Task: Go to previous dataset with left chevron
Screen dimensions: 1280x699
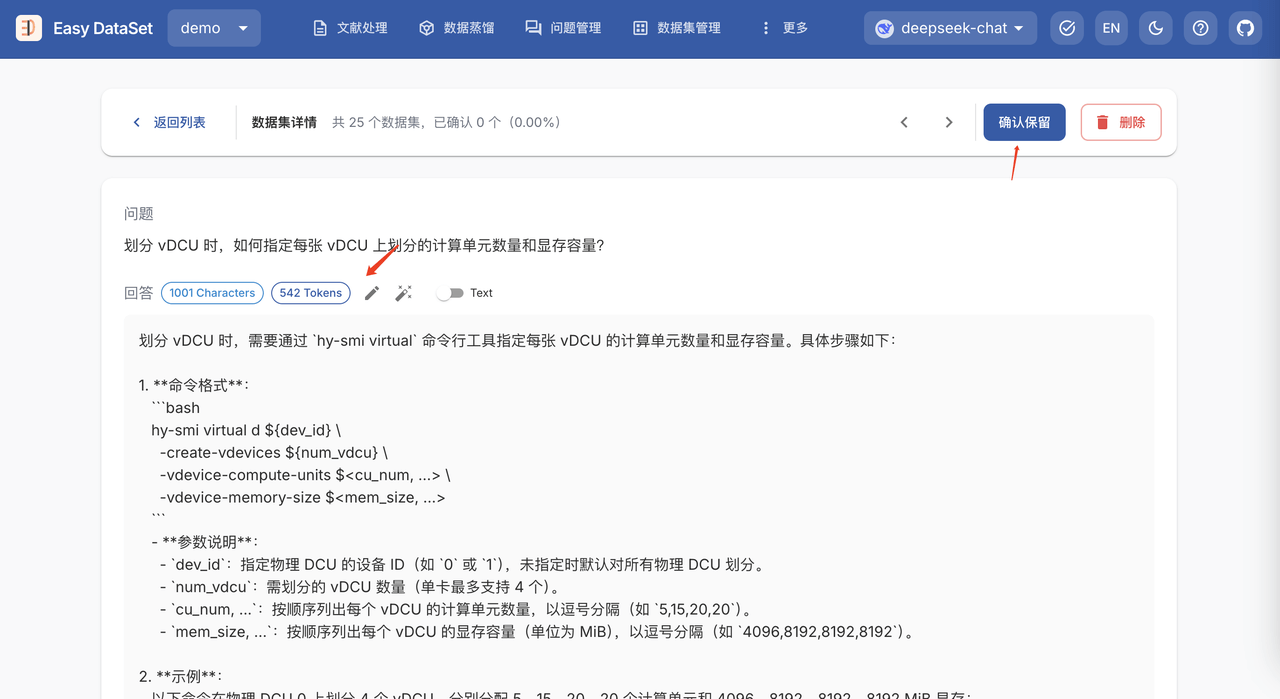Action: click(x=904, y=122)
